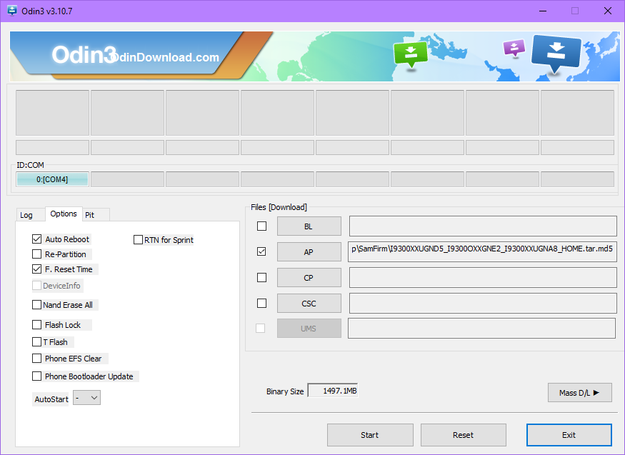Switch to the Log tab
This screenshot has width=625, height=455.
pyautogui.click(x=26, y=215)
